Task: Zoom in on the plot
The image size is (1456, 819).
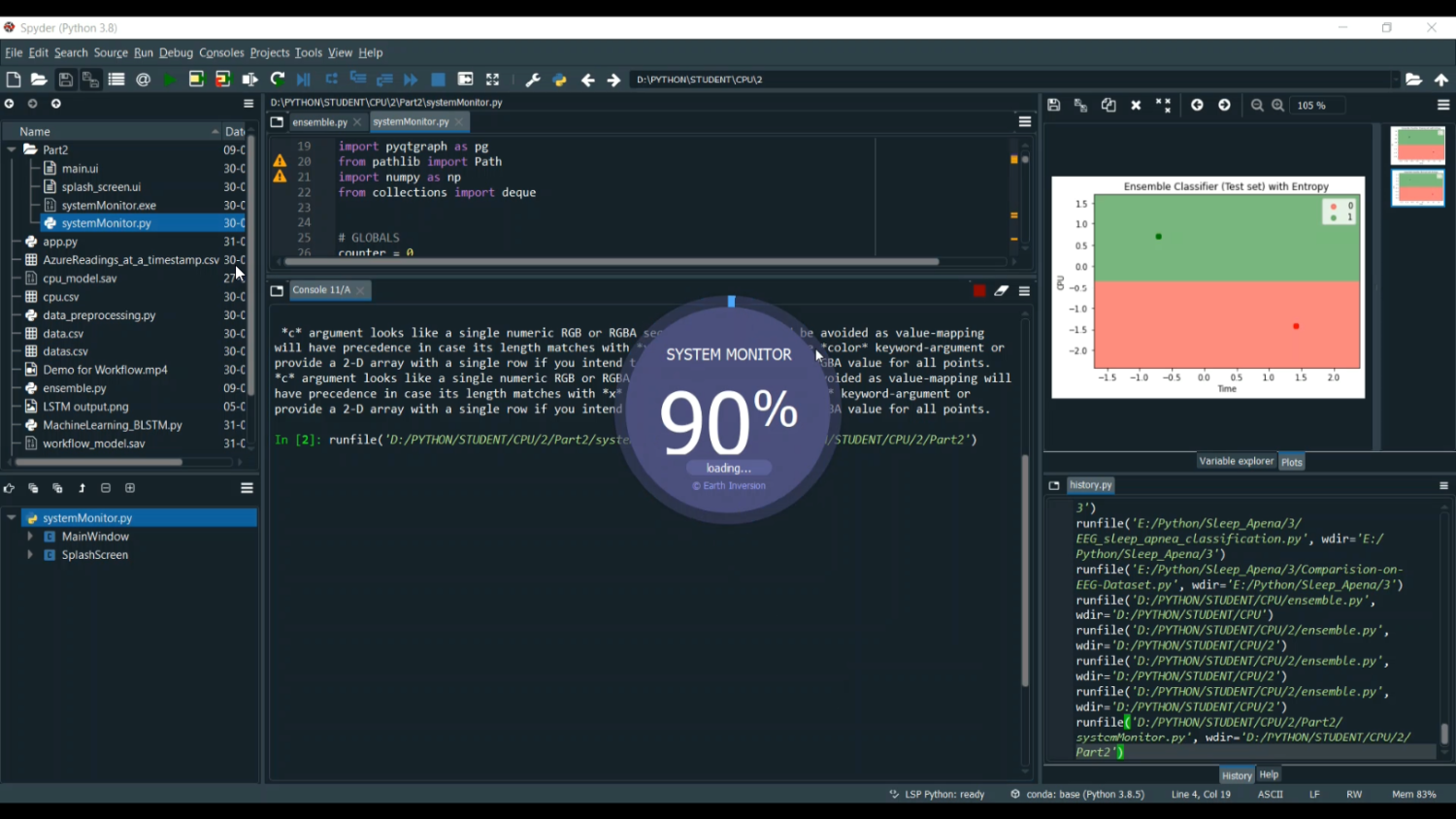Action: click(x=1278, y=105)
